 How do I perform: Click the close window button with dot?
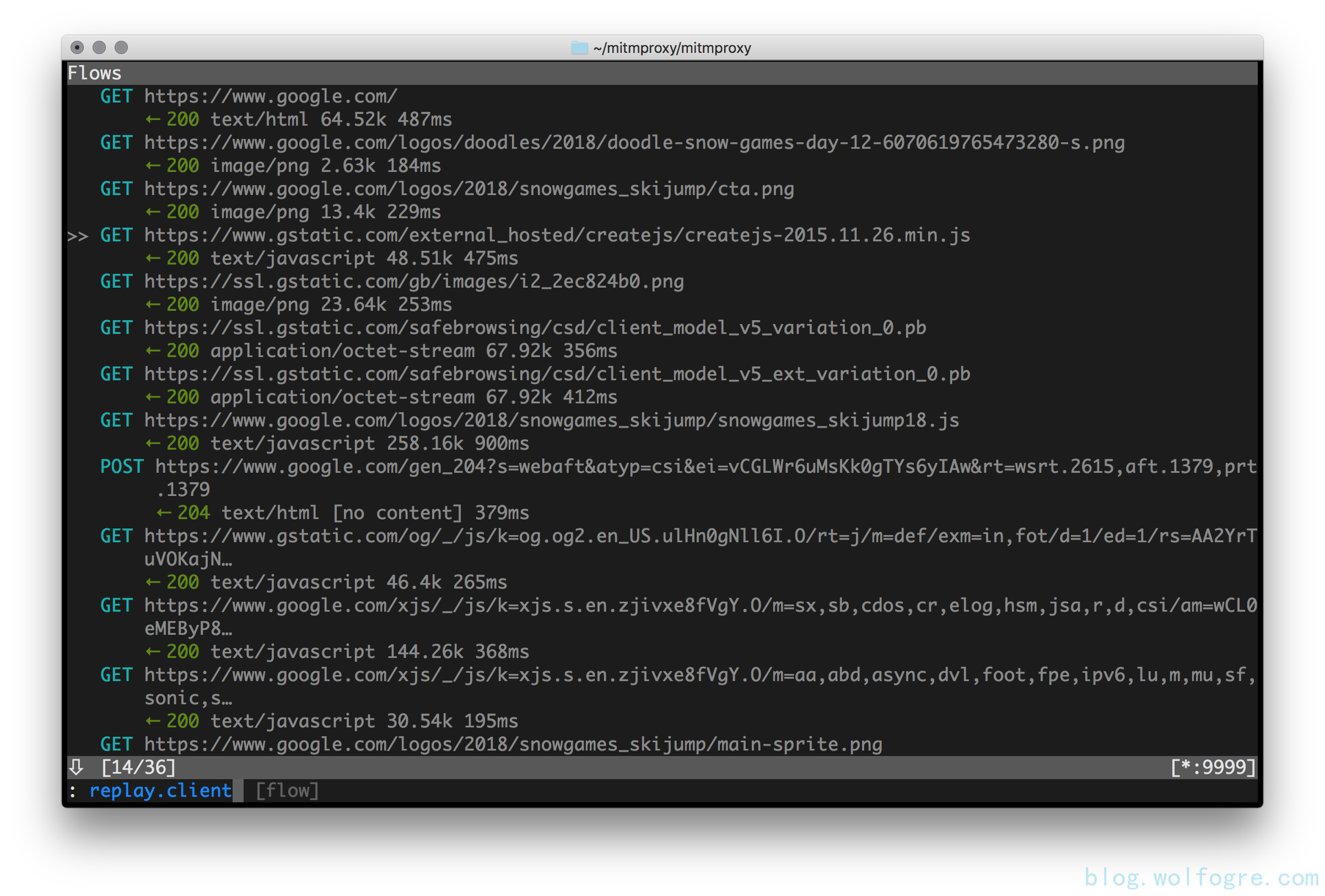pos(77,47)
